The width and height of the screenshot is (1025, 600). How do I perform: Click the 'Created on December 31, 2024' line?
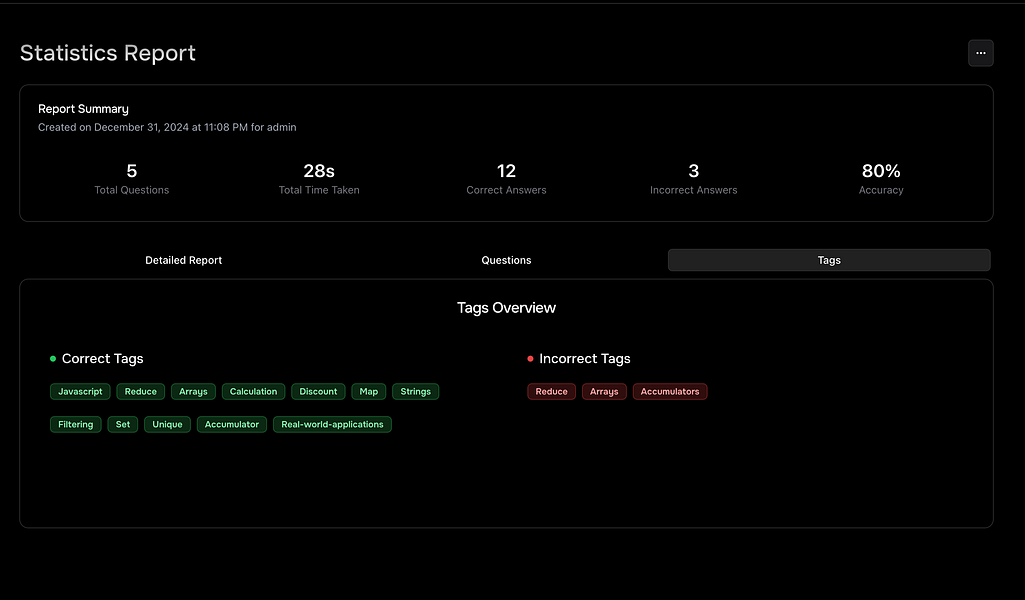(167, 127)
